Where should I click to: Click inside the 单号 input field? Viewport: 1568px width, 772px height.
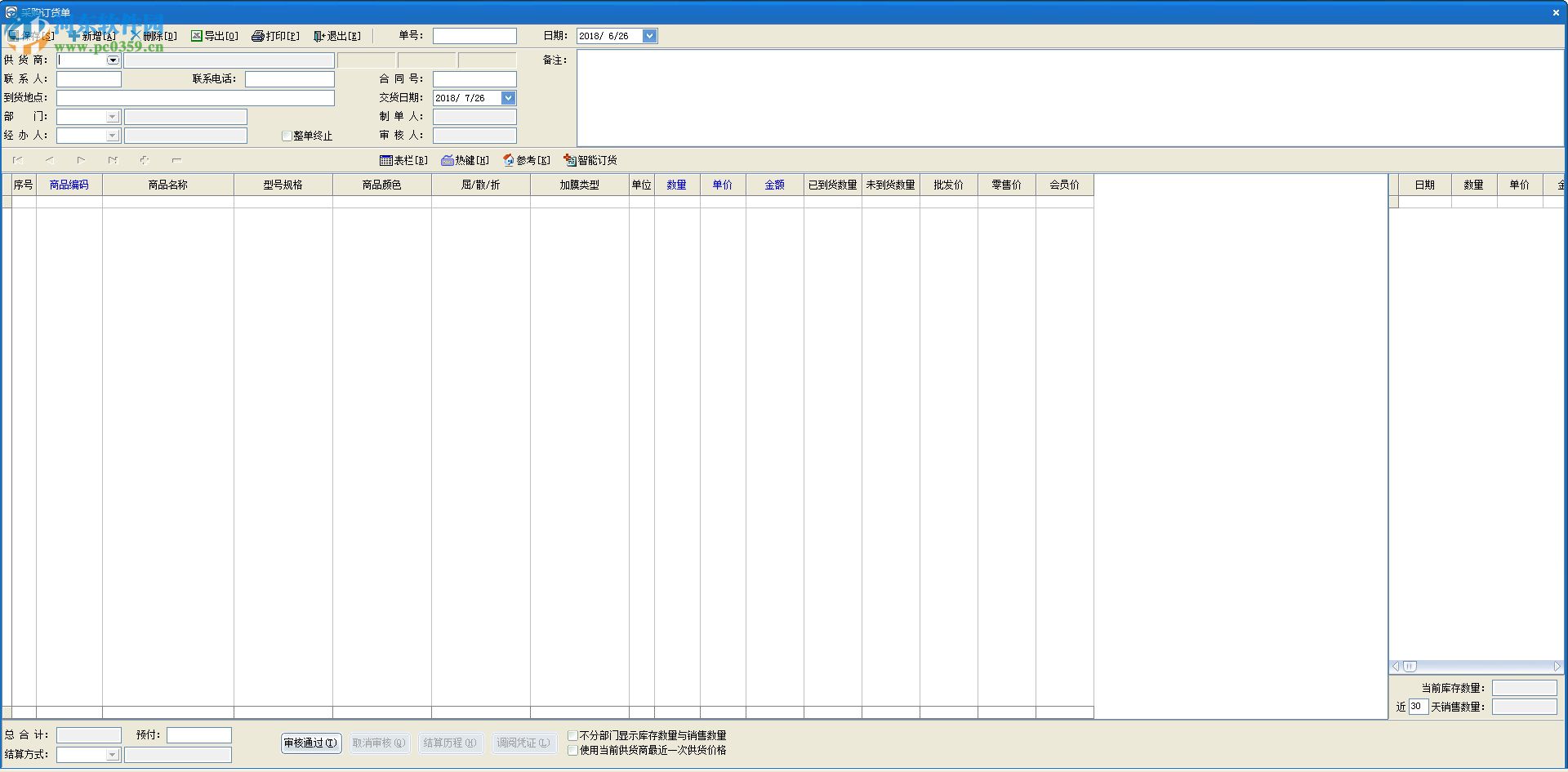(474, 35)
